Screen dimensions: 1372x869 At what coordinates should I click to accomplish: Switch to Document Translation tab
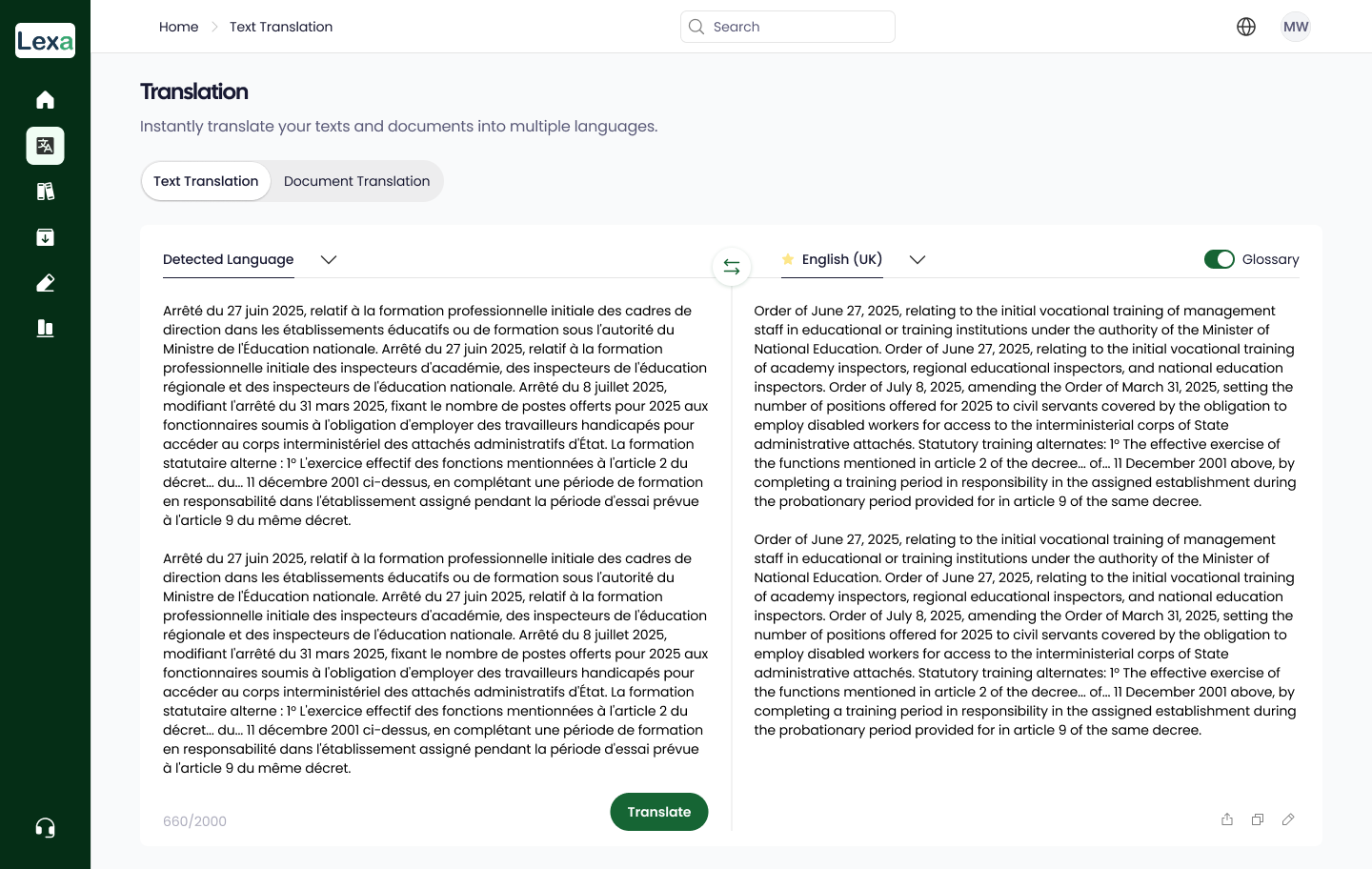[356, 181]
